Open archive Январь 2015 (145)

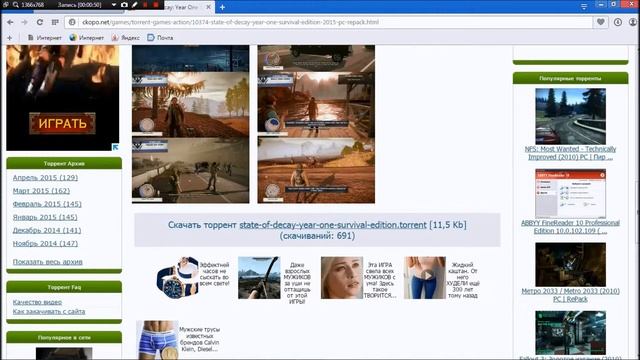[45, 217]
